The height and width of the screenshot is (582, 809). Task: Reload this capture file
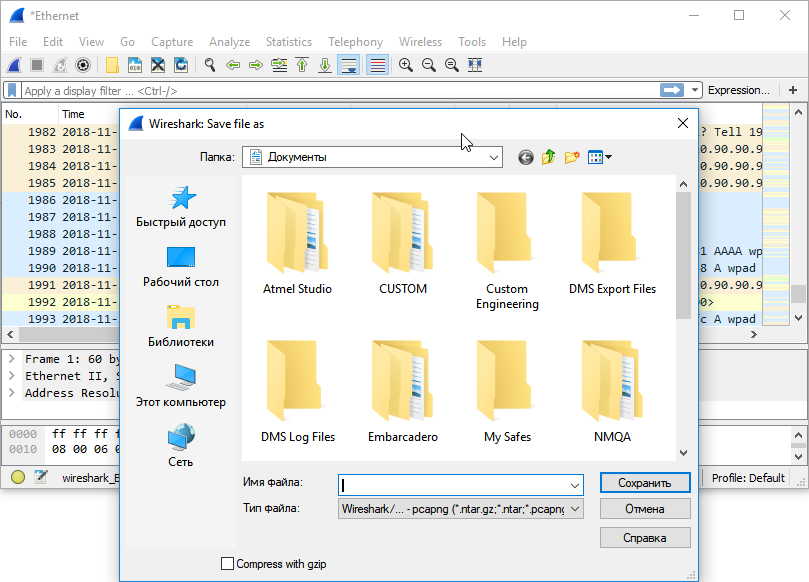tap(181, 65)
